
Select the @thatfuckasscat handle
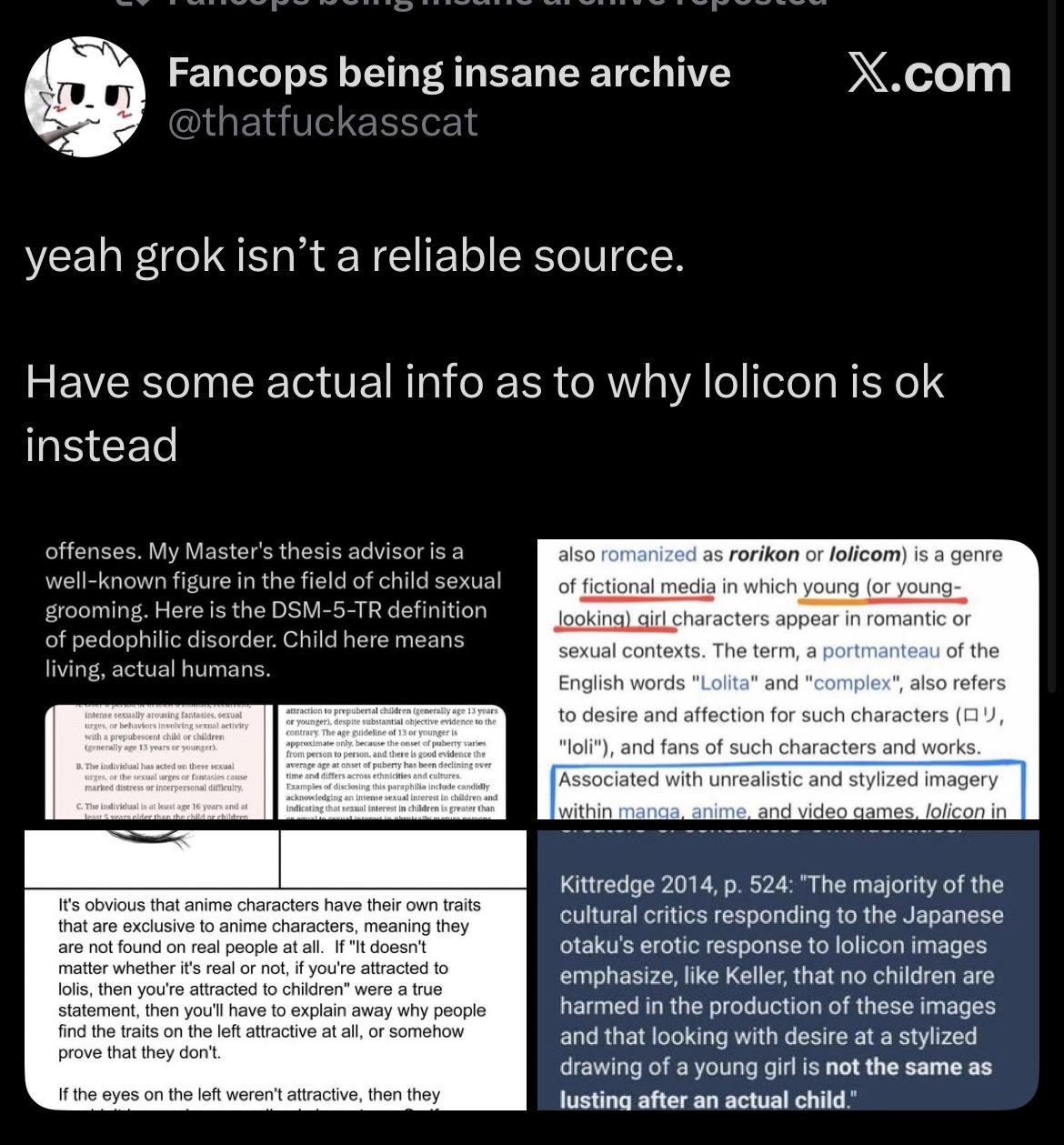tap(323, 122)
